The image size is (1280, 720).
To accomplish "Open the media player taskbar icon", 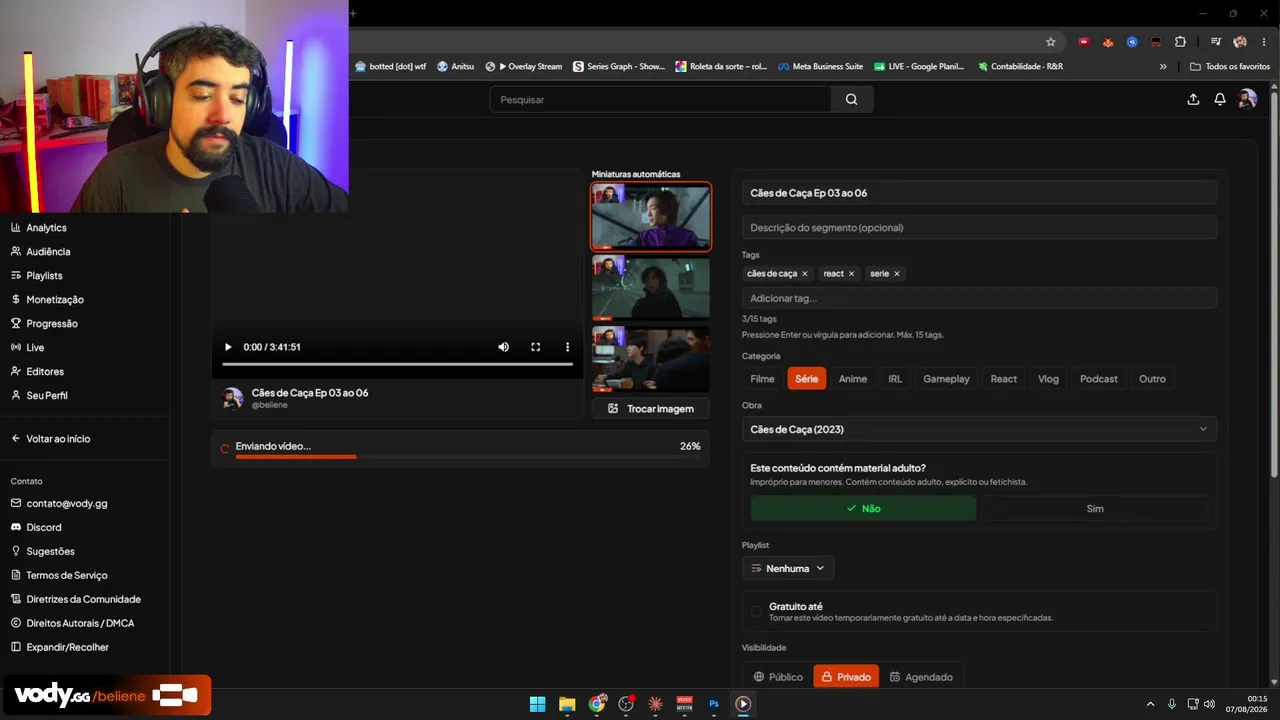I will pos(743,704).
